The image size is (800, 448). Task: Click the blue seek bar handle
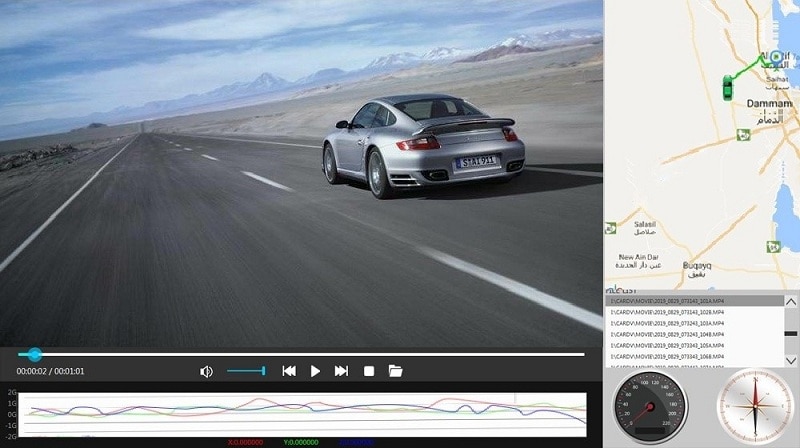pos(35,354)
